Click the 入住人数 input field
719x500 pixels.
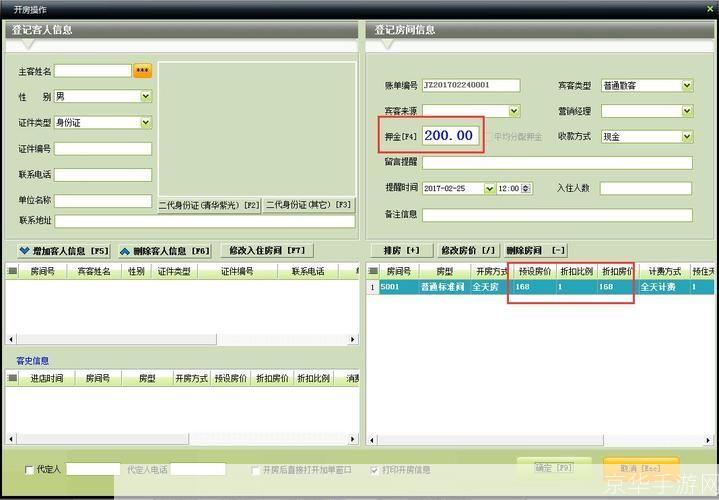646,188
